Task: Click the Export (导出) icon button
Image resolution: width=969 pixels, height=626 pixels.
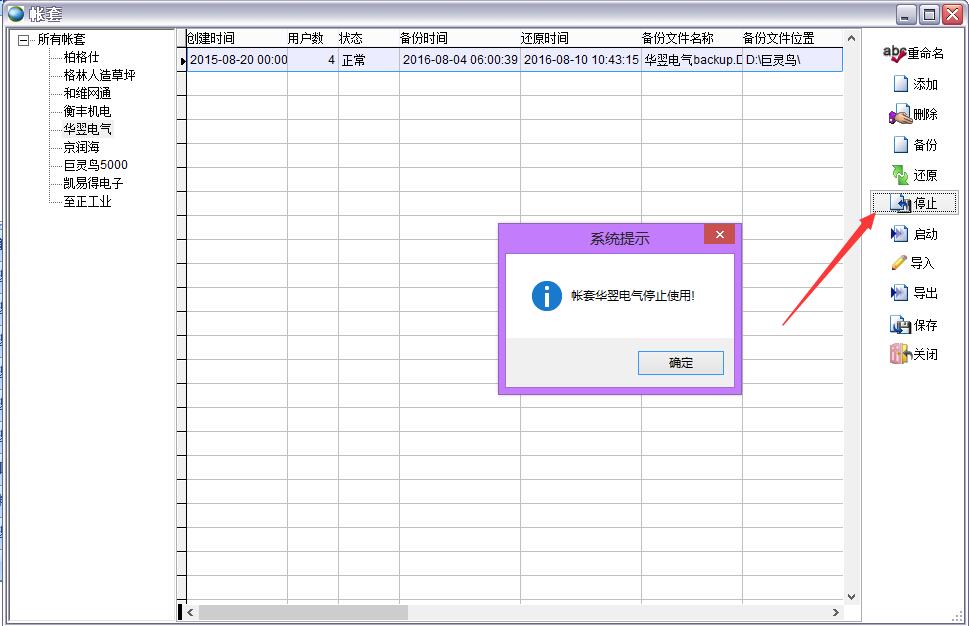Action: tap(899, 294)
